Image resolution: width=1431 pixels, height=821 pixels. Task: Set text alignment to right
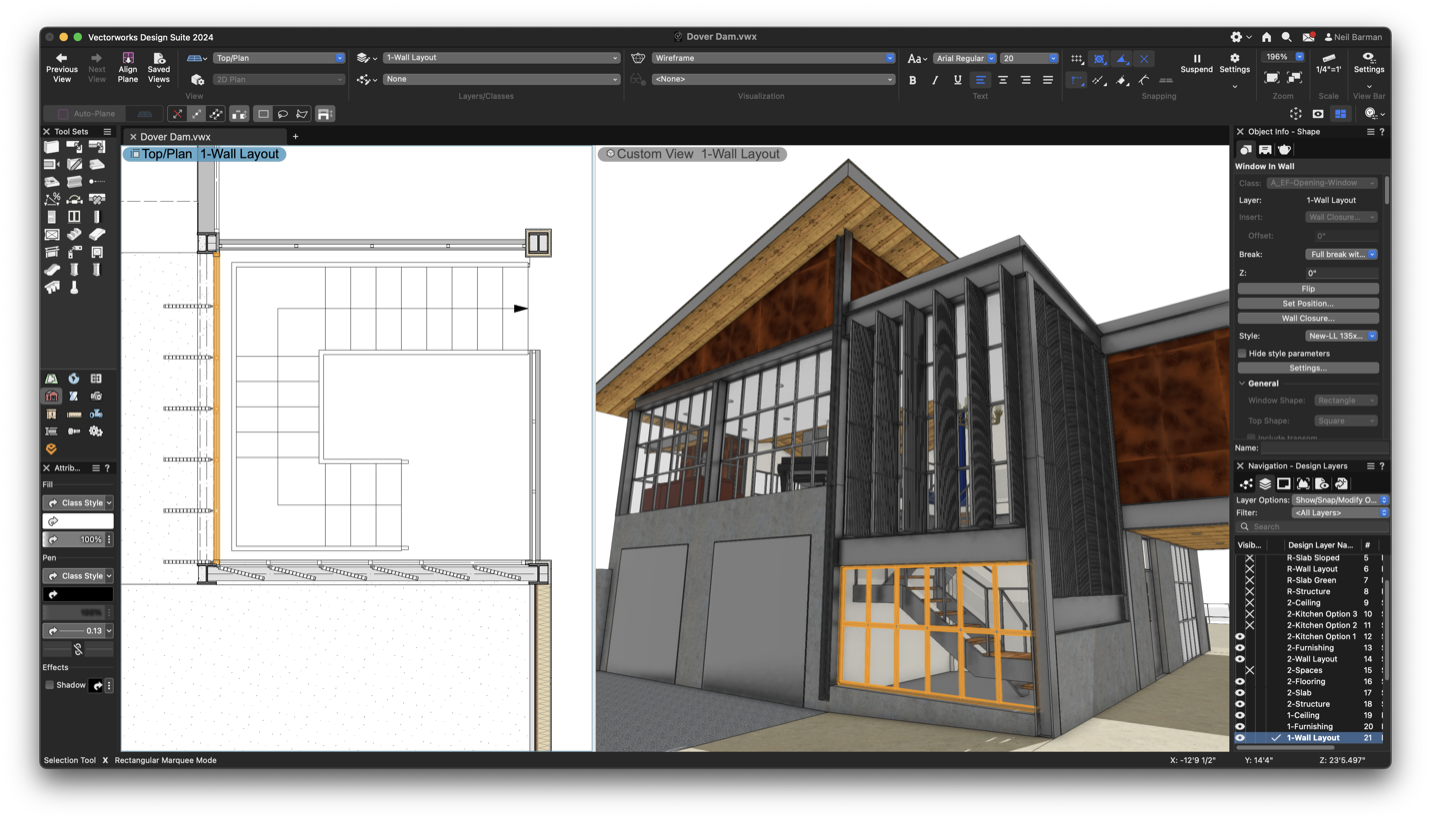1025,80
